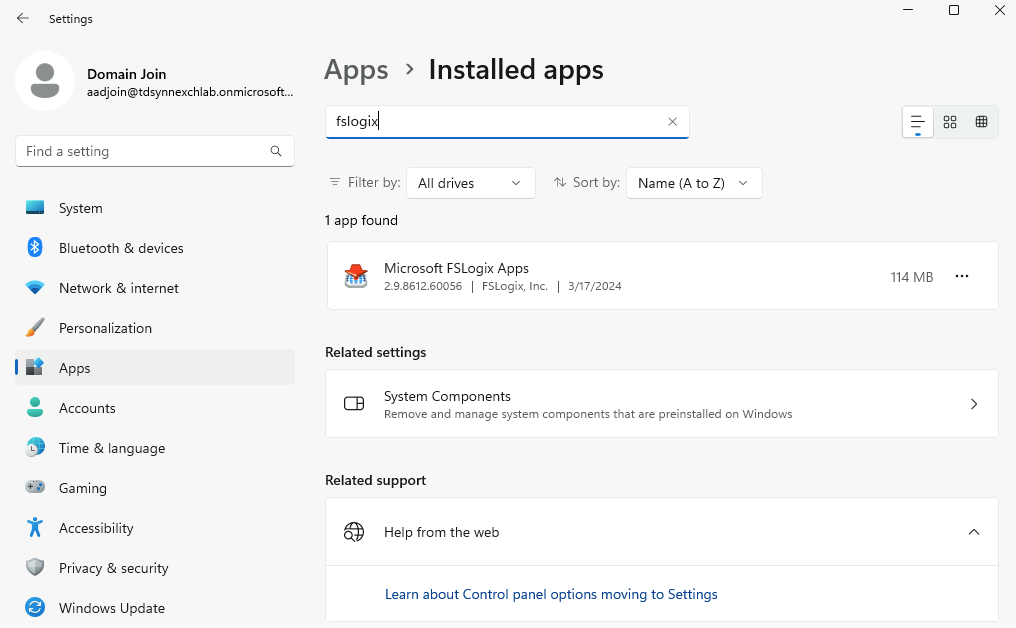
Task: Navigate to Time & language
Action: pyautogui.click(x=155, y=448)
